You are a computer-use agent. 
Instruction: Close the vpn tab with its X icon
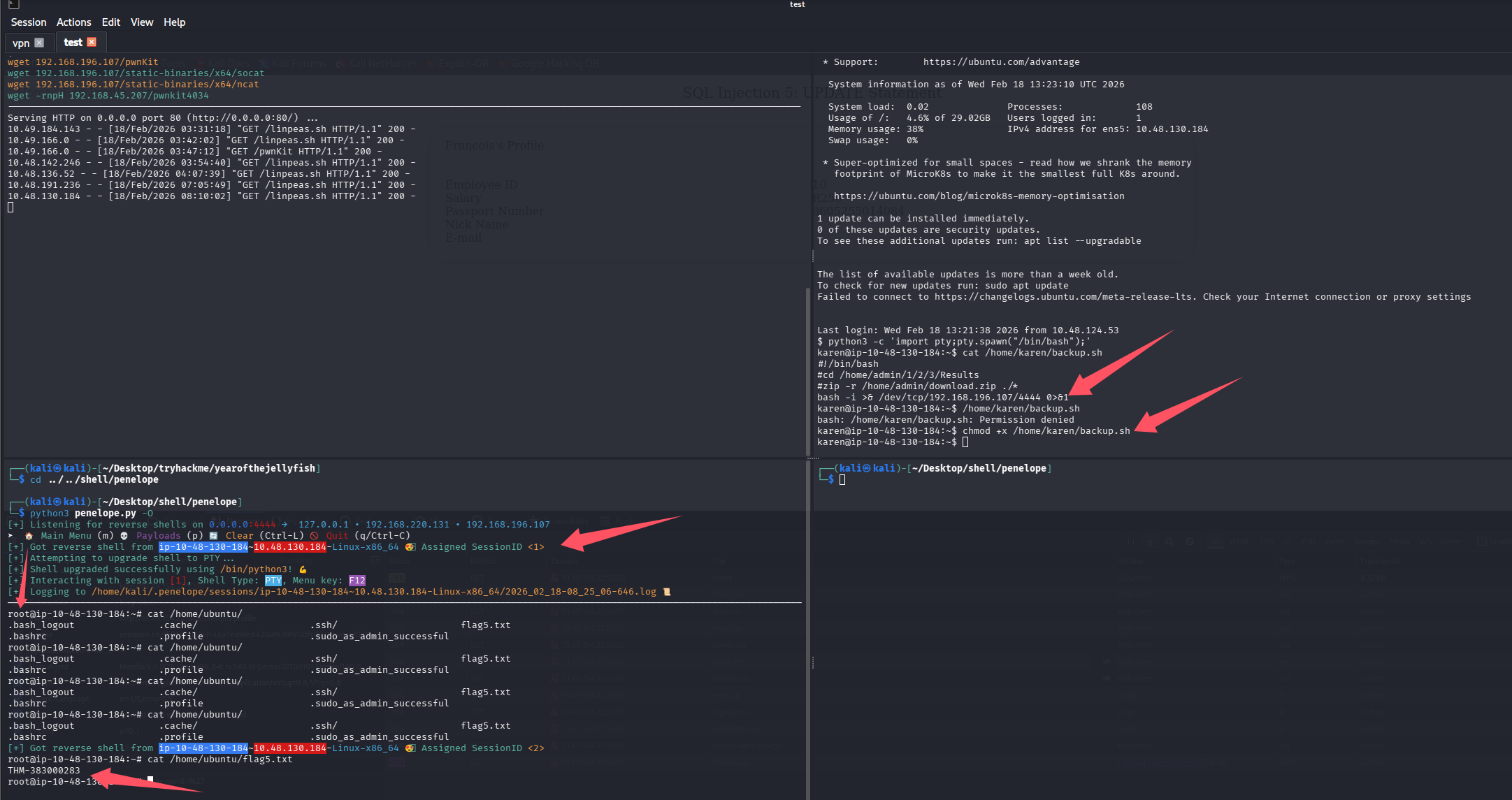(x=39, y=43)
